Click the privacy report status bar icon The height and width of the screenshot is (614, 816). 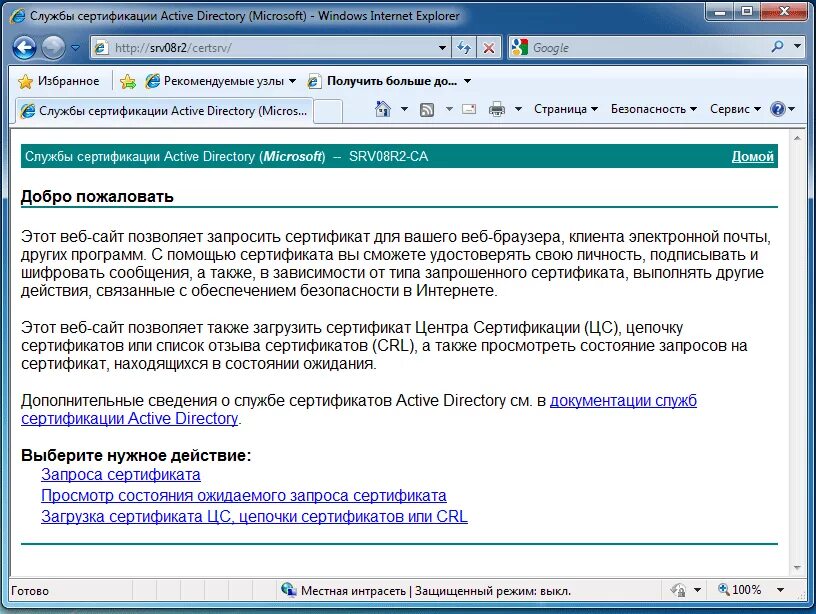coord(679,590)
